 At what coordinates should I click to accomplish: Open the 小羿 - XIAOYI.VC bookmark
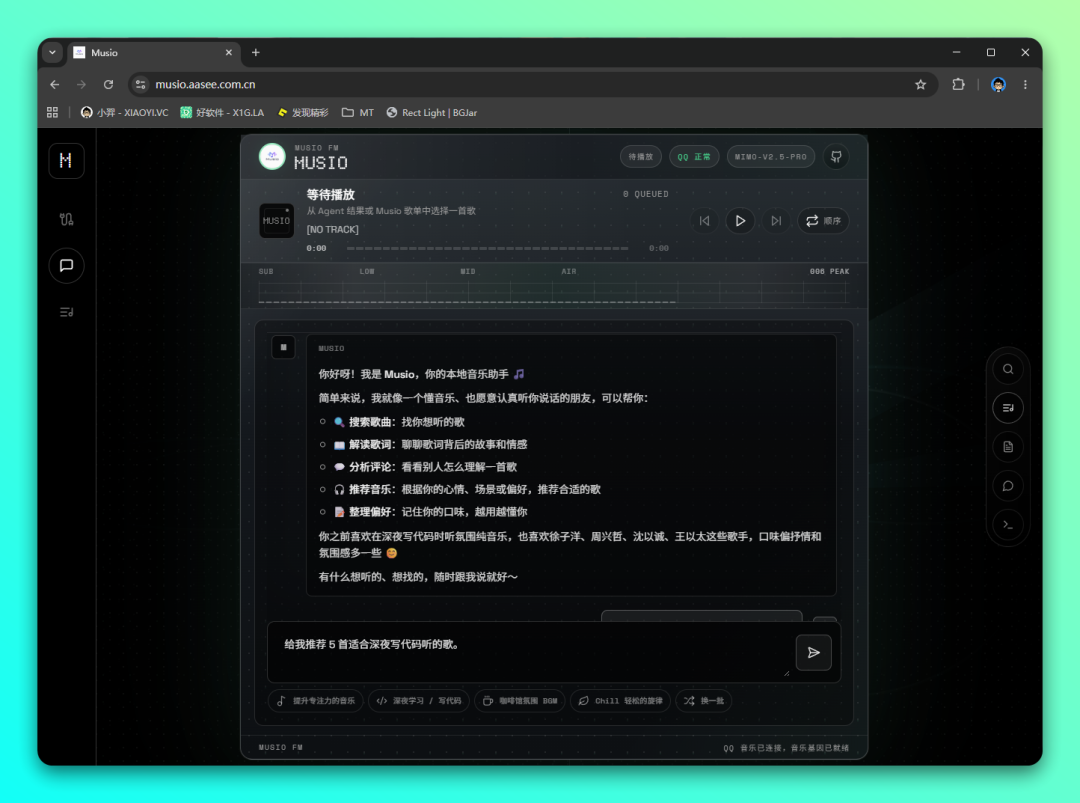point(125,112)
